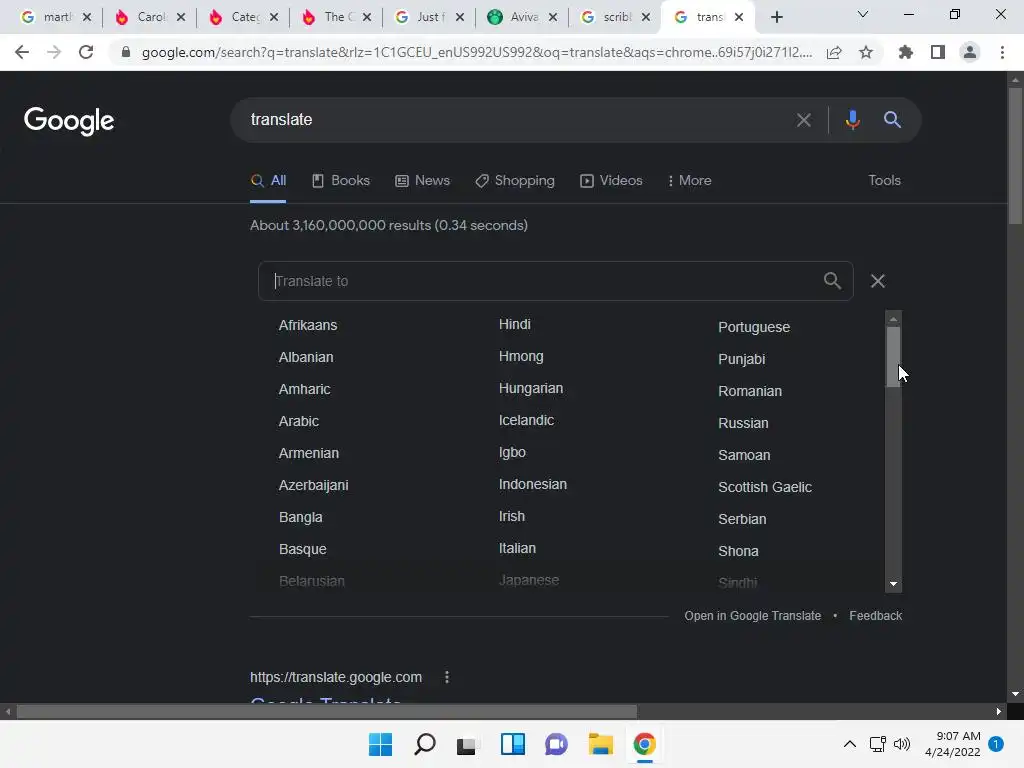
Task: Choose Italian as the target language
Action: point(517,549)
